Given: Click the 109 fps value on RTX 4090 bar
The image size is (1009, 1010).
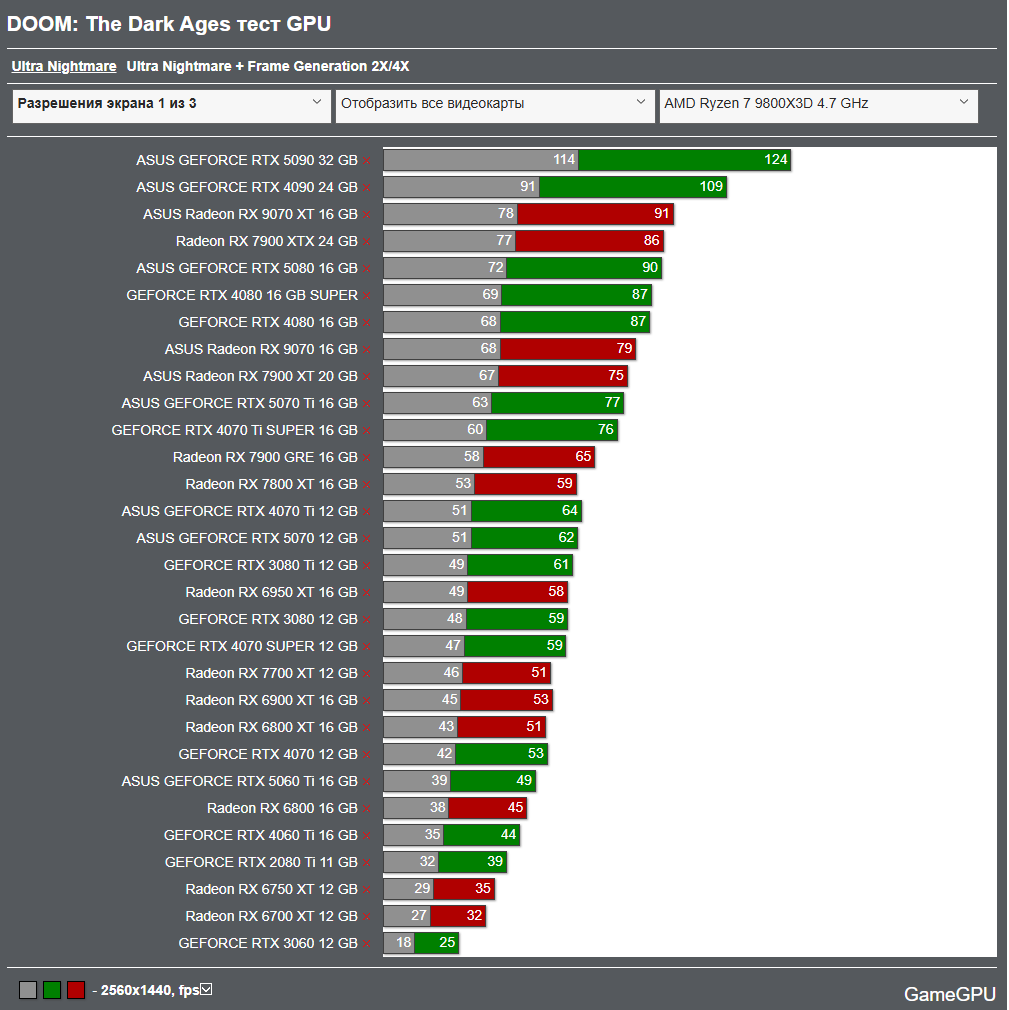Looking at the screenshot, I should point(711,187).
